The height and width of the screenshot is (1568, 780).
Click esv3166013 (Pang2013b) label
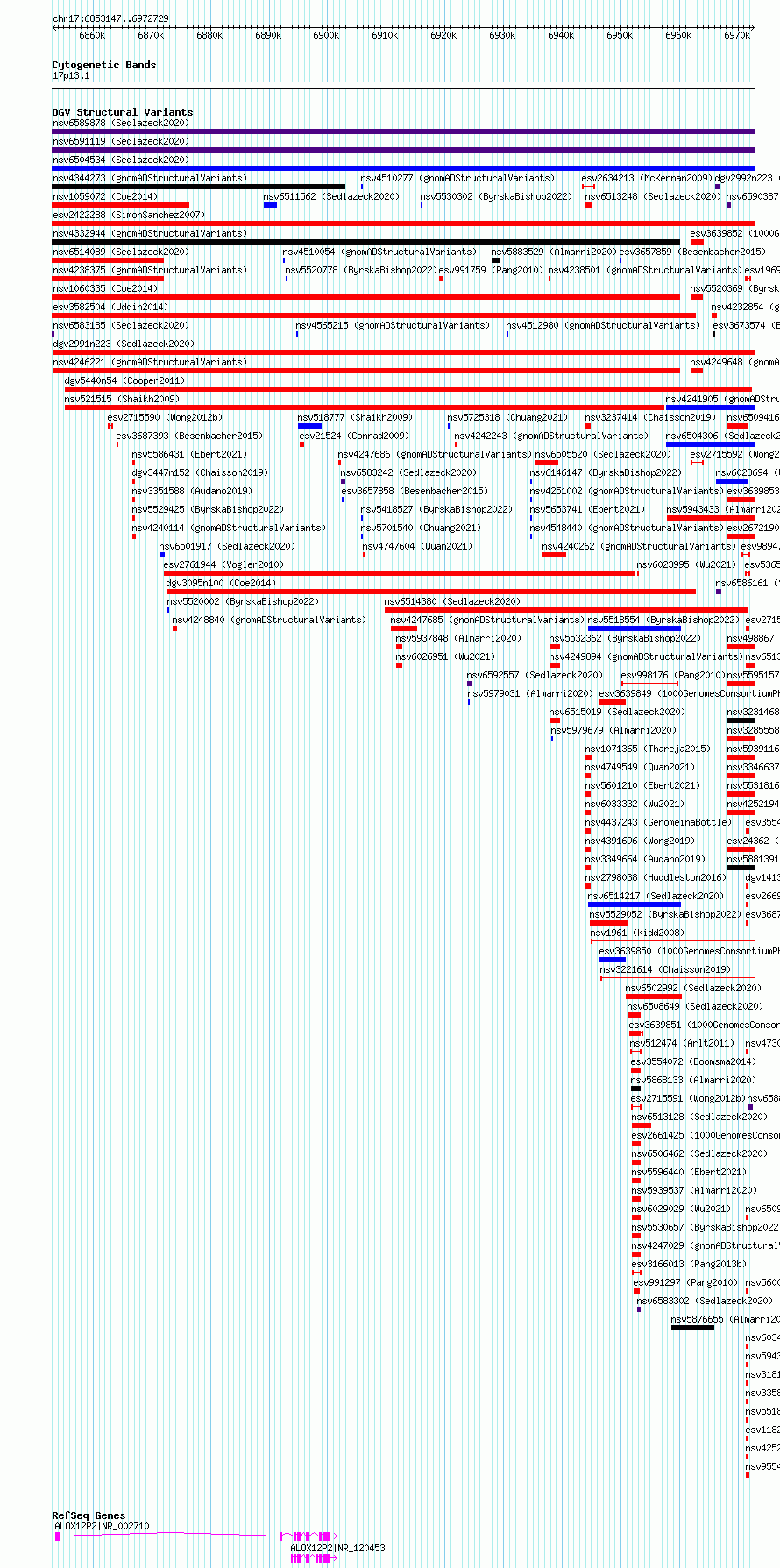(690, 1264)
